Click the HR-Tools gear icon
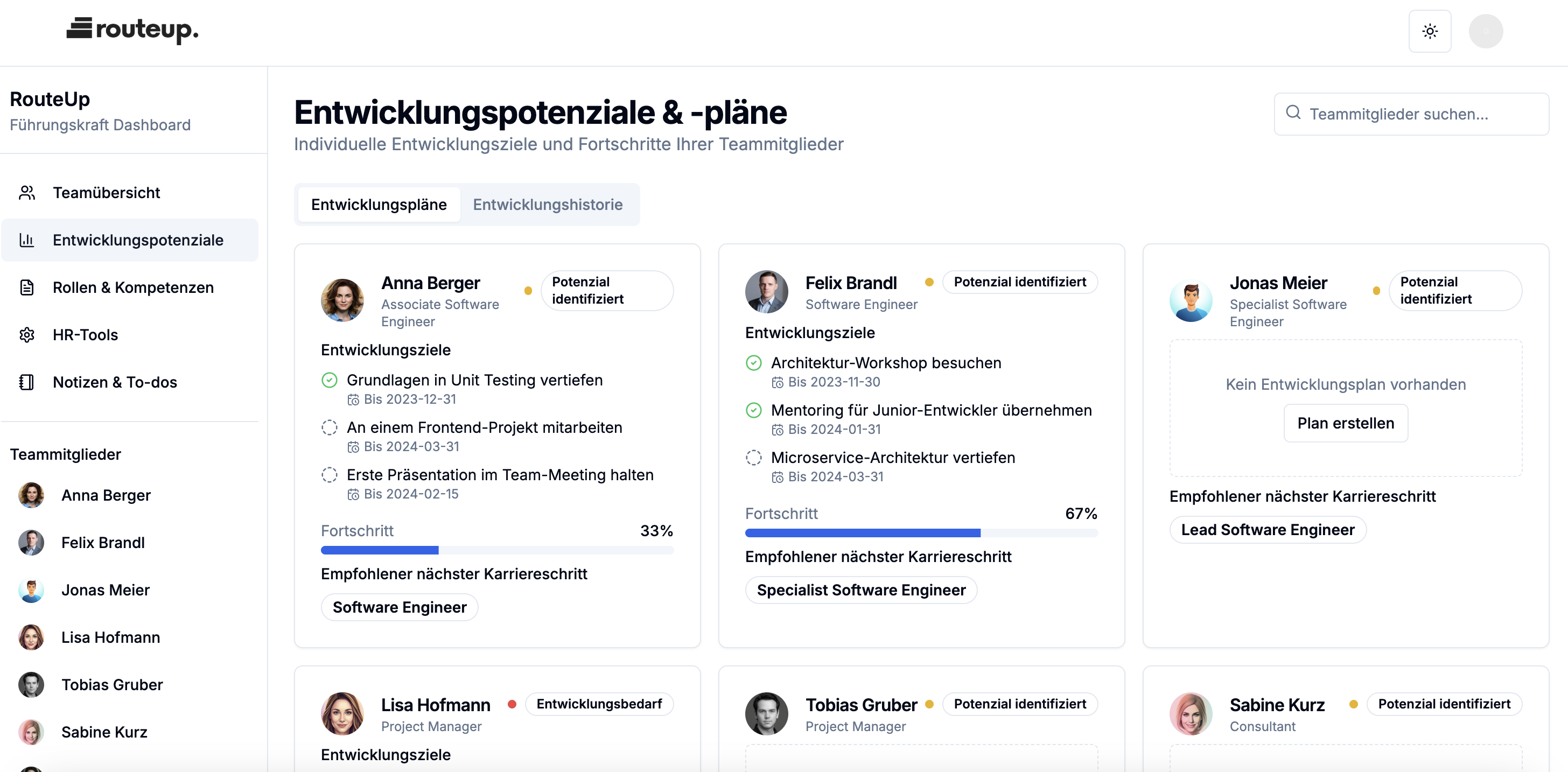Viewport: 1568px width, 772px height. (x=27, y=335)
